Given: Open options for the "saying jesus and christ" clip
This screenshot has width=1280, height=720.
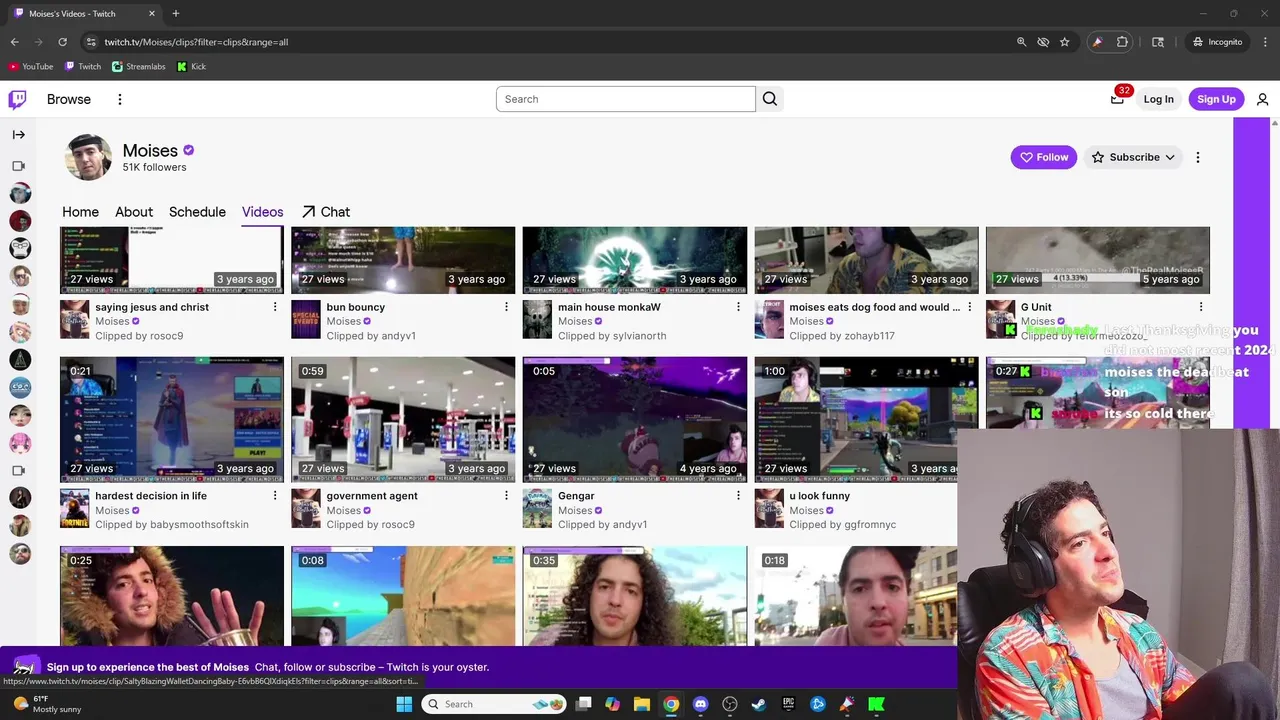Looking at the screenshot, I should tap(275, 307).
